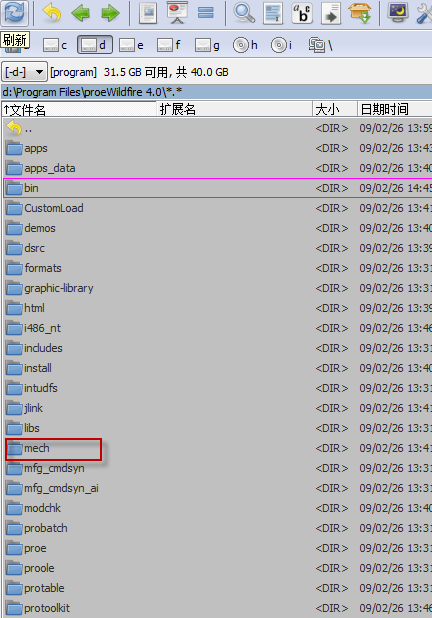The width and height of the screenshot is (432, 618).
Task: Open the abc multi-rename tool icon
Action: [302, 13]
